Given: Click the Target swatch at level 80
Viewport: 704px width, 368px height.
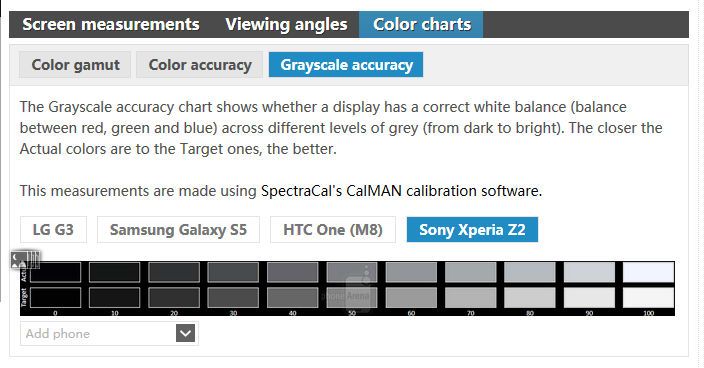Looking at the screenshot, I should point(530,298).
